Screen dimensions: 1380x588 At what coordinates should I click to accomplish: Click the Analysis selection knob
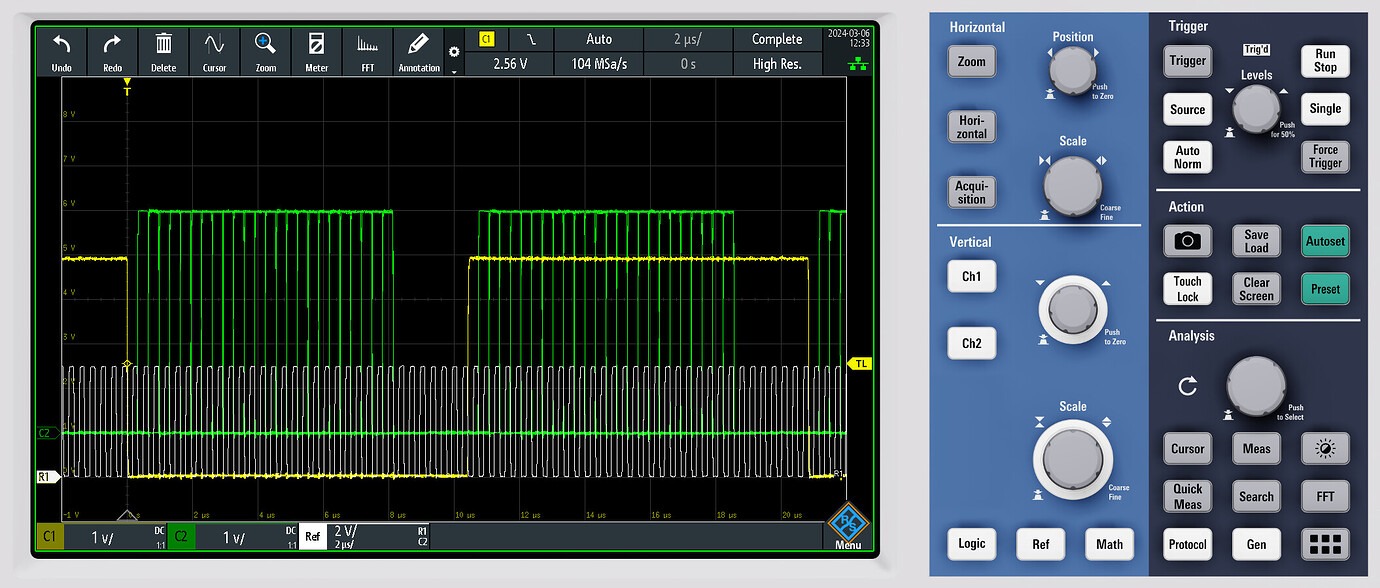(x=1256, y=386)
